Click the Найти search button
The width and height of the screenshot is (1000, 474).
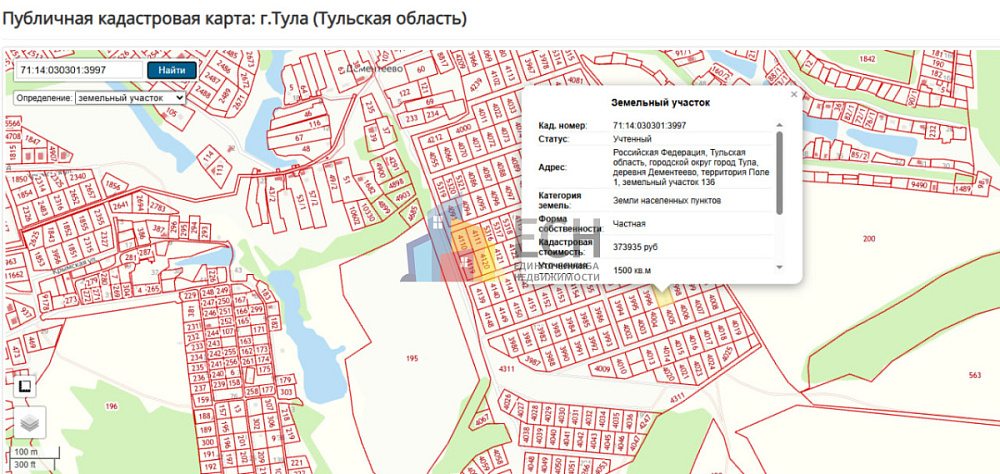coord(171,70)
